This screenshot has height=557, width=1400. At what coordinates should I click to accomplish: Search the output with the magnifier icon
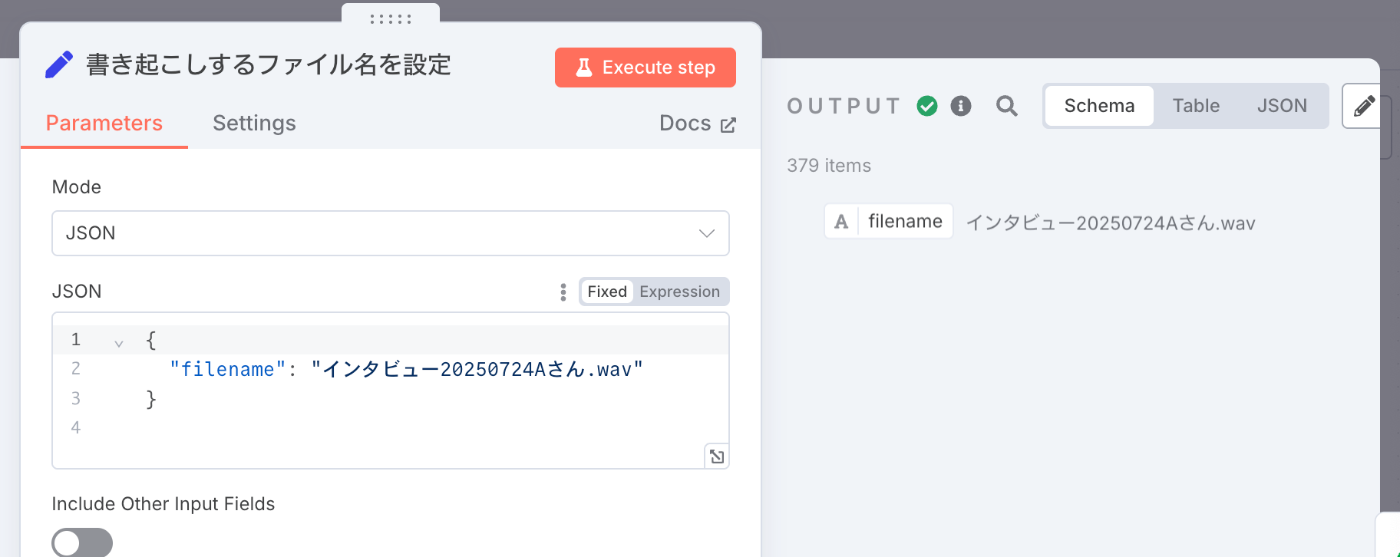point(1007,106)
